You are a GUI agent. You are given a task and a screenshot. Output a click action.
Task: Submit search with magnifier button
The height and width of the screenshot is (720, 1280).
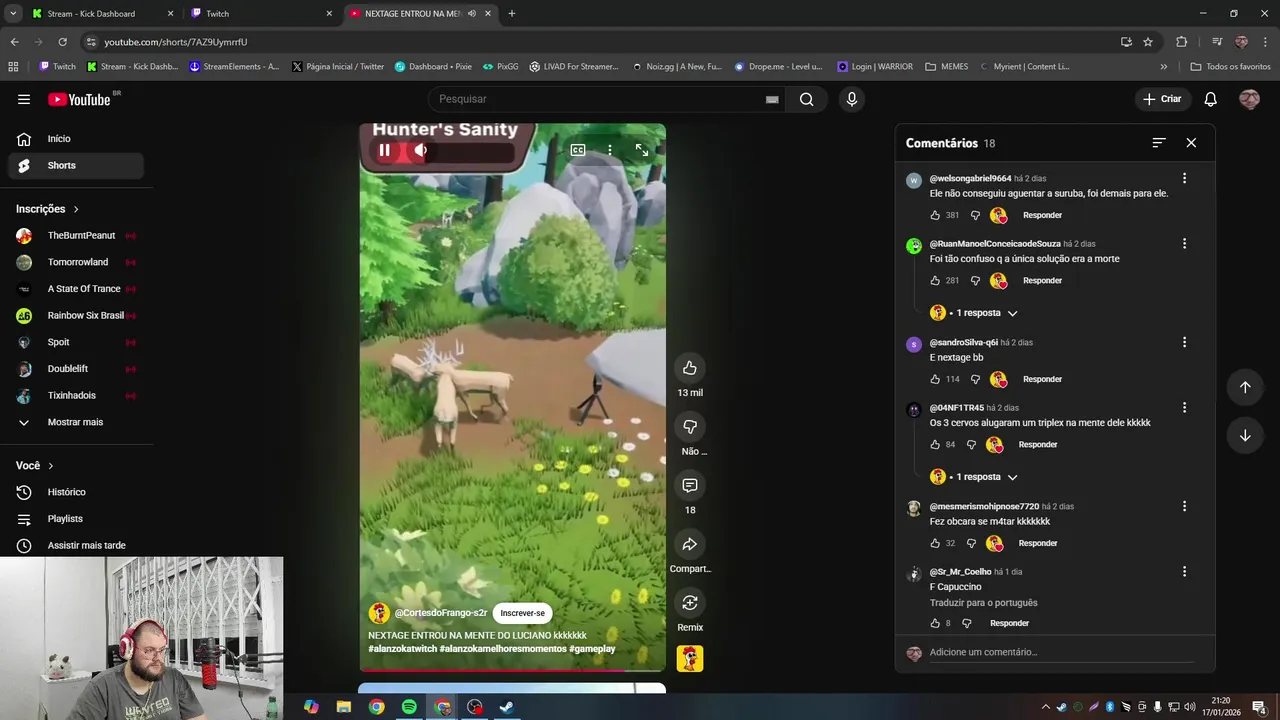point(806,99)
